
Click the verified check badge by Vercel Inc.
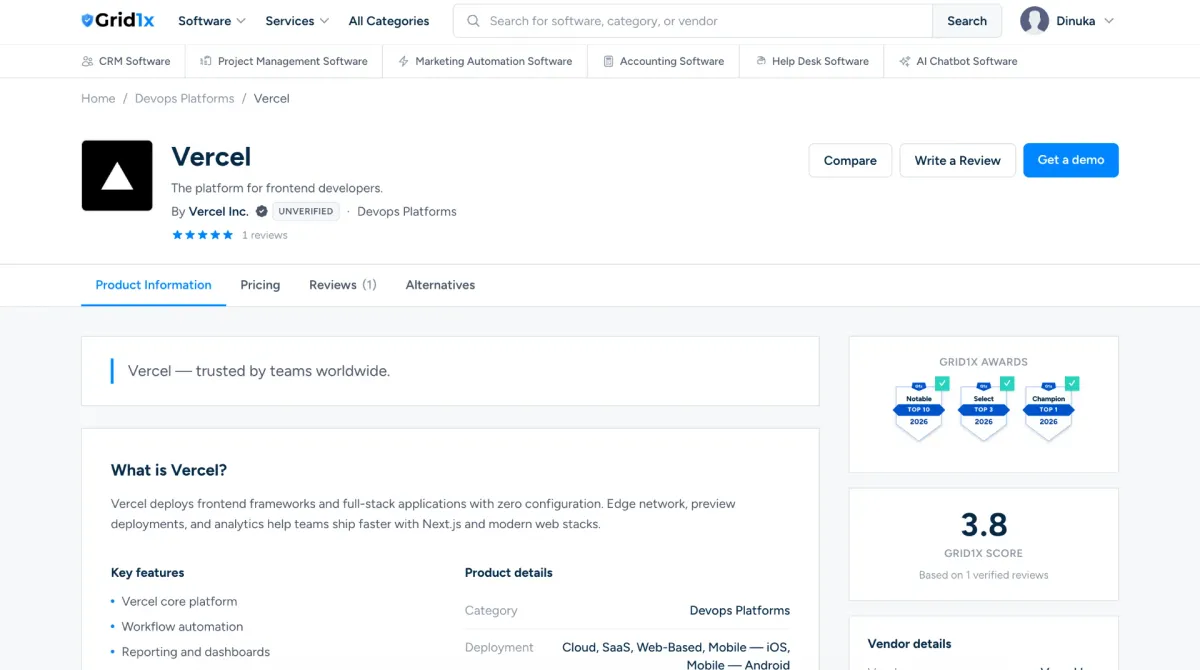261,211
